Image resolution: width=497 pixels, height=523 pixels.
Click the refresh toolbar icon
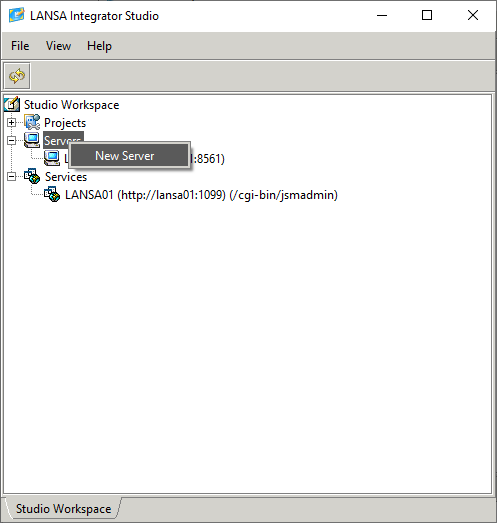[17, 76]
